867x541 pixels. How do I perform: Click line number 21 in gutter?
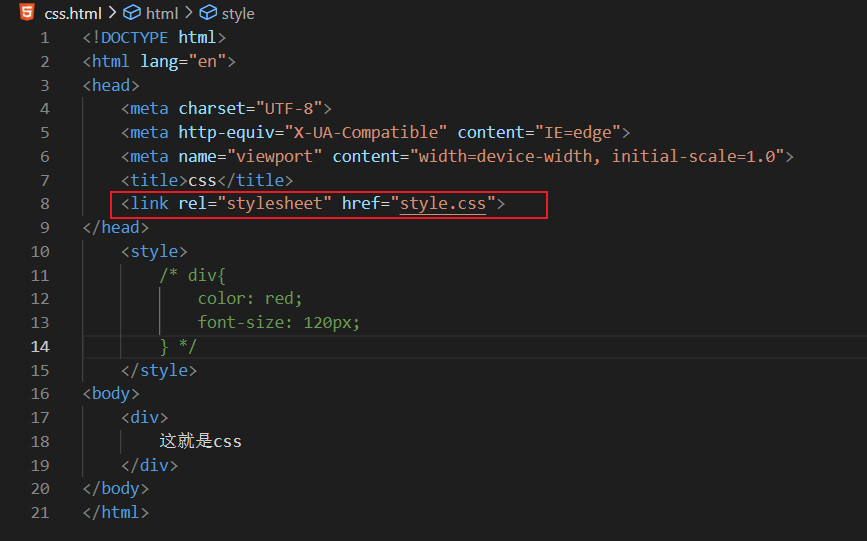point(40,513)
